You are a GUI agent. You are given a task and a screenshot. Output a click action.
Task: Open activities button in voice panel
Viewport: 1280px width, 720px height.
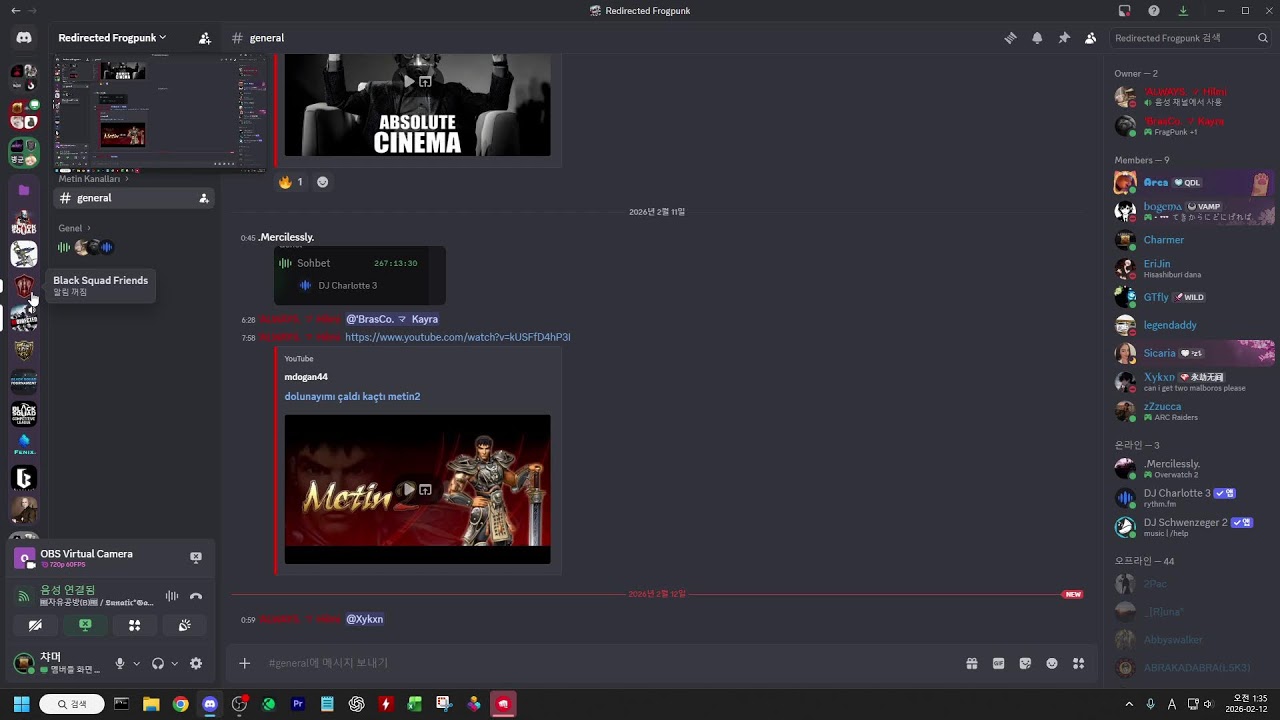coord(135,625)
